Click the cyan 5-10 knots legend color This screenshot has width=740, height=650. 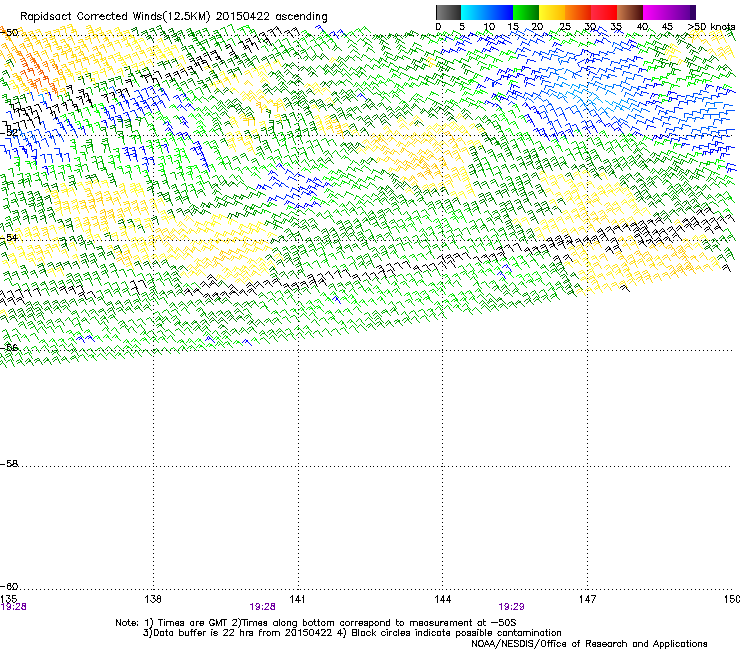tap(474, 12)
